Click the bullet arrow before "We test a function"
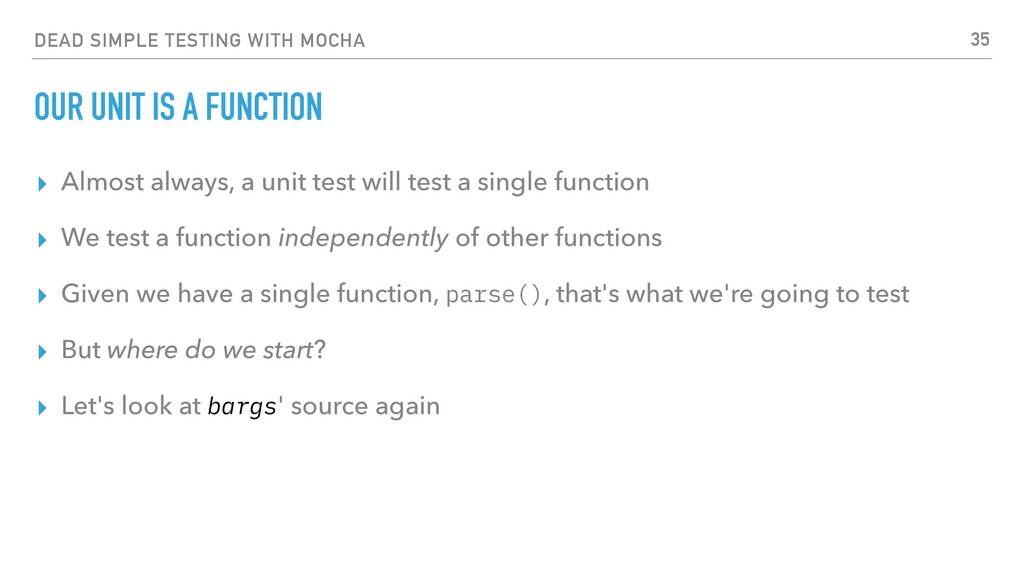Image resolution: width=1024 pixels, height=576 pixels. (42, 240)
